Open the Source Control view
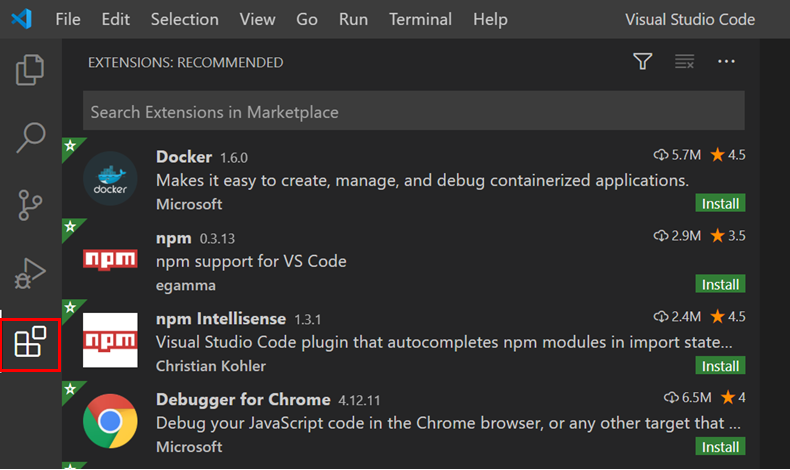The image size is (790, 470). coord(30,205)
